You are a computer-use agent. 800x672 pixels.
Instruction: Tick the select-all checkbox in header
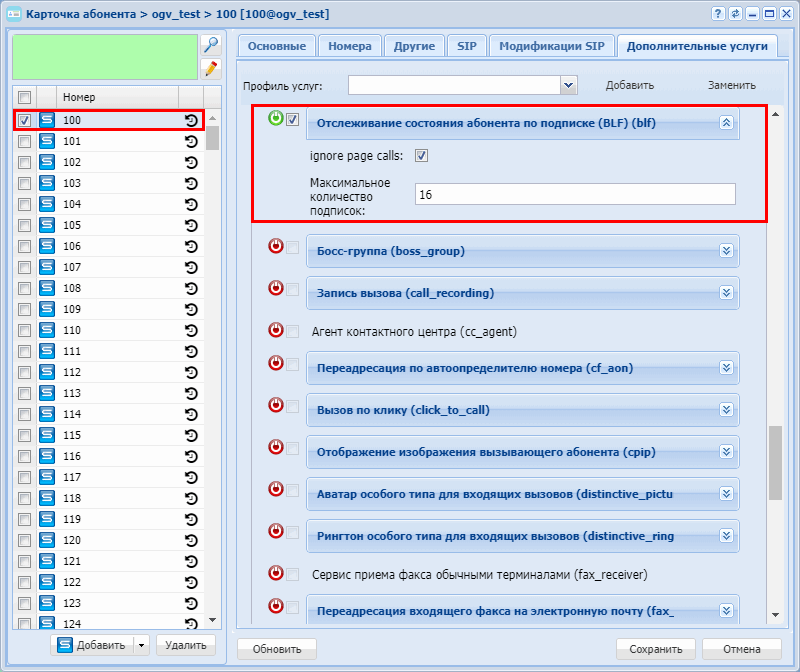coord(24,97)
